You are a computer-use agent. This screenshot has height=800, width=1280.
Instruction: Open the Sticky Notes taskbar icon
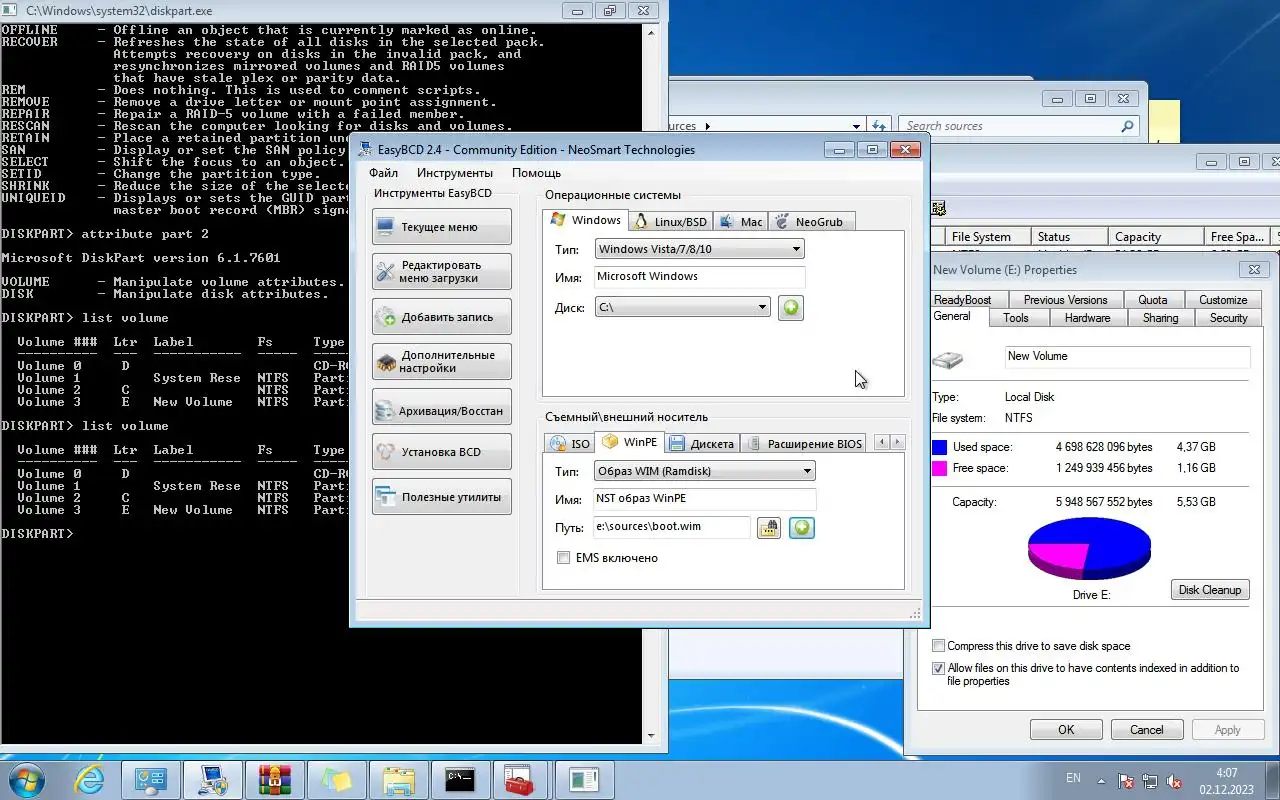click(336, 780)
